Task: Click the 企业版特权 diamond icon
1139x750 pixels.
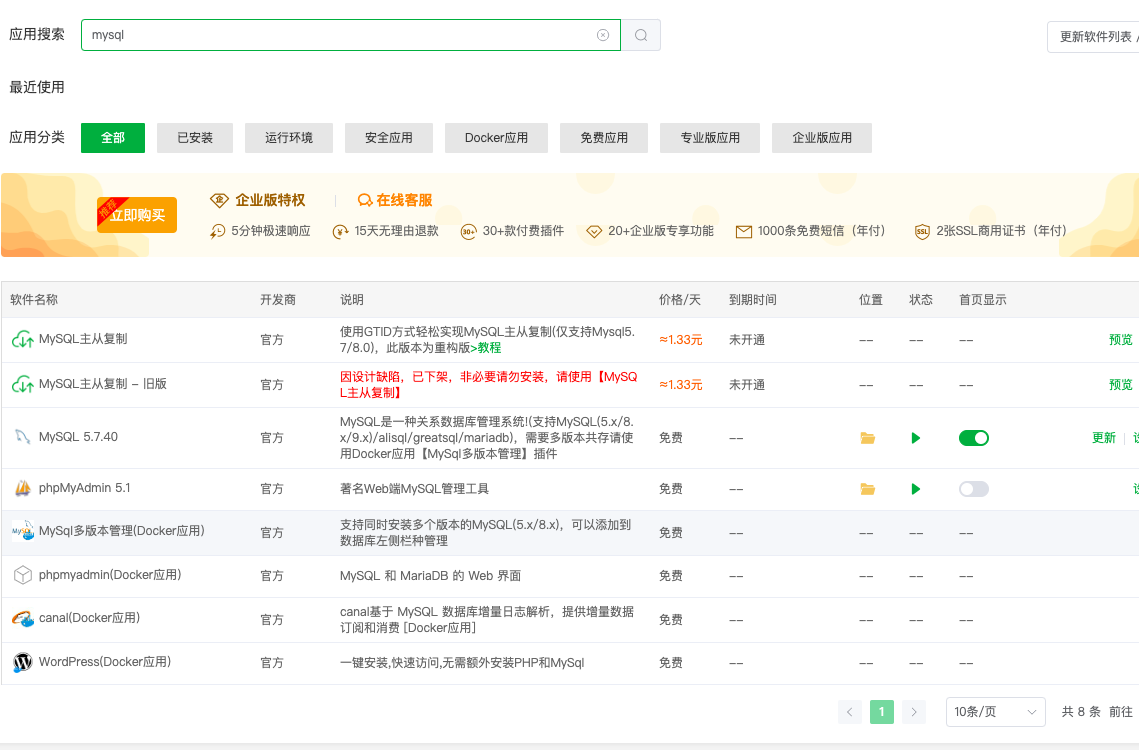Action: [219, 200]
